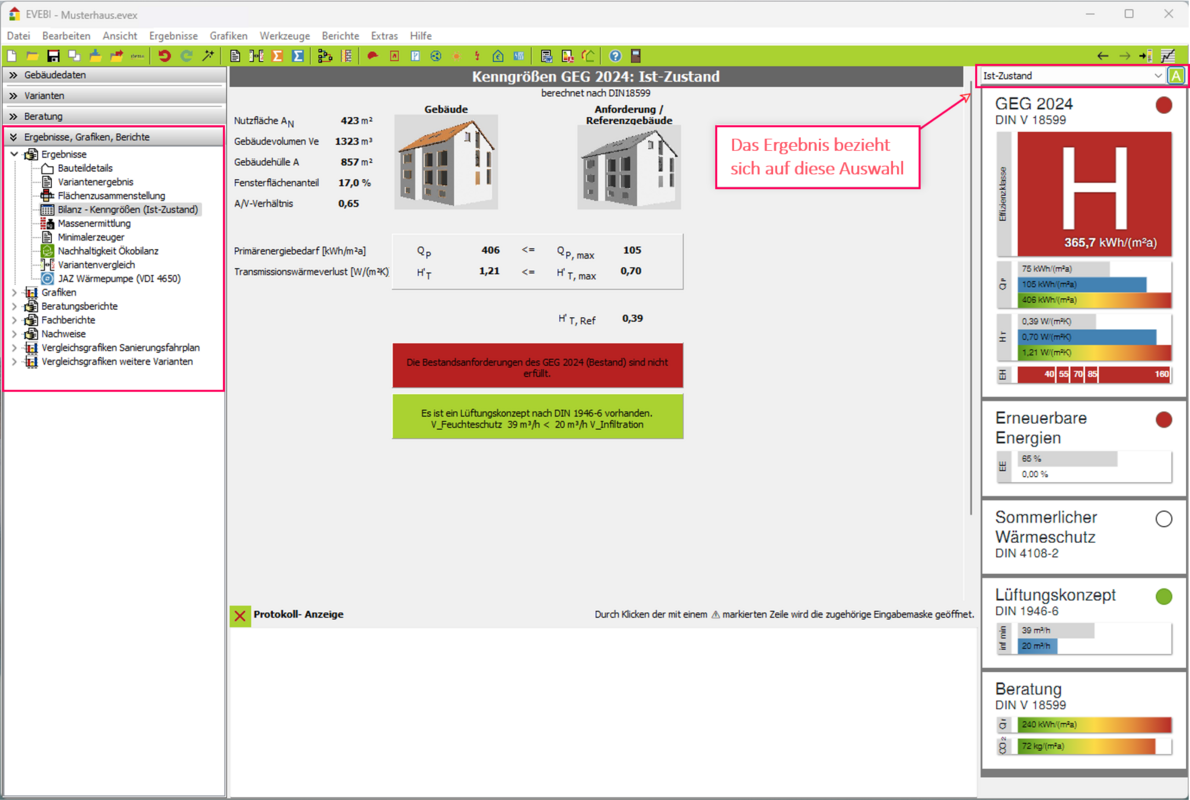Select Nachhaltigkeit Ökobilanz in the results tree
Viewport: 1190px width, 800px height.
coord(108,251)
